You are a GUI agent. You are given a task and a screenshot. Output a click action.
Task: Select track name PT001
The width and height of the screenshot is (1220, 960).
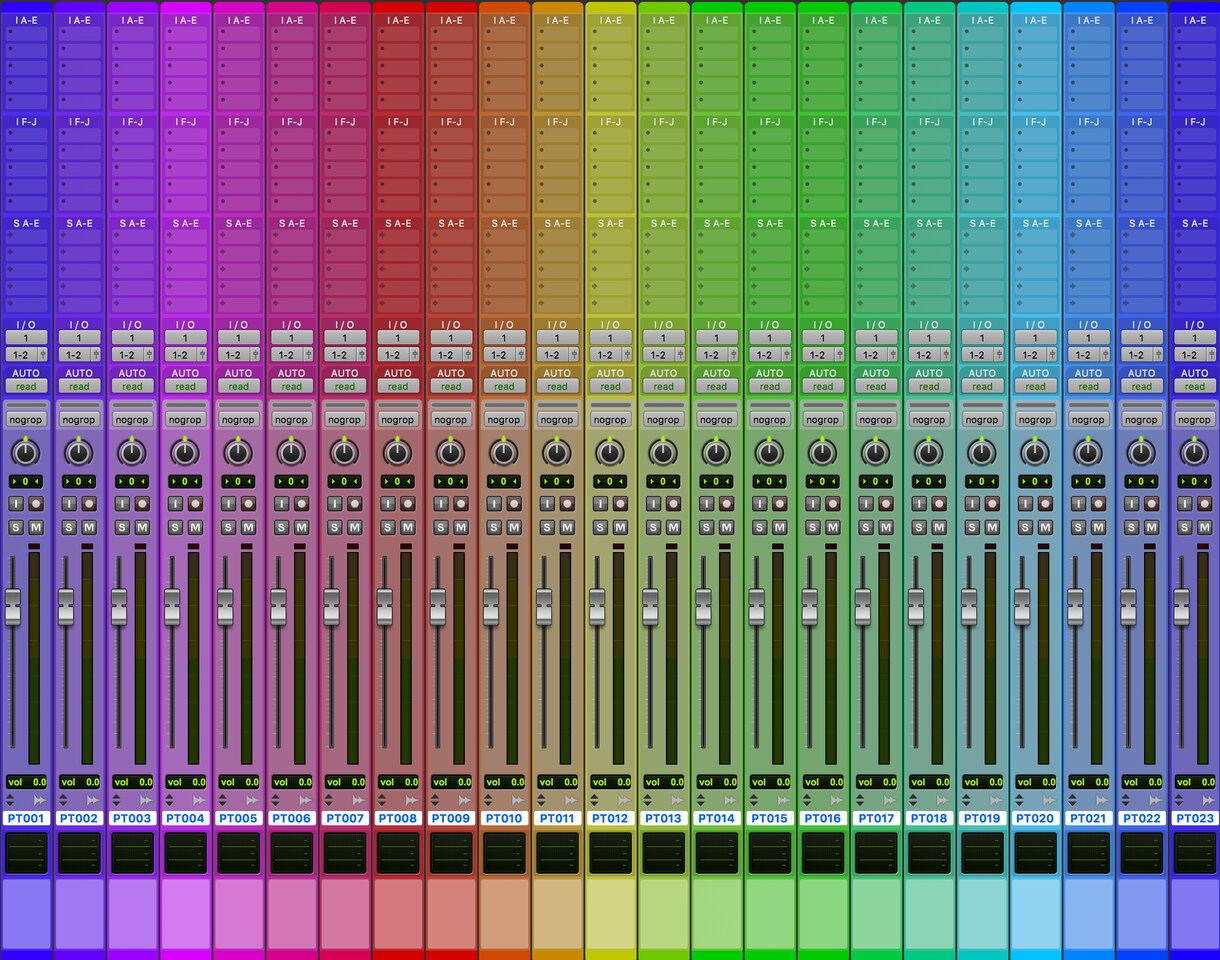(26, 818)
